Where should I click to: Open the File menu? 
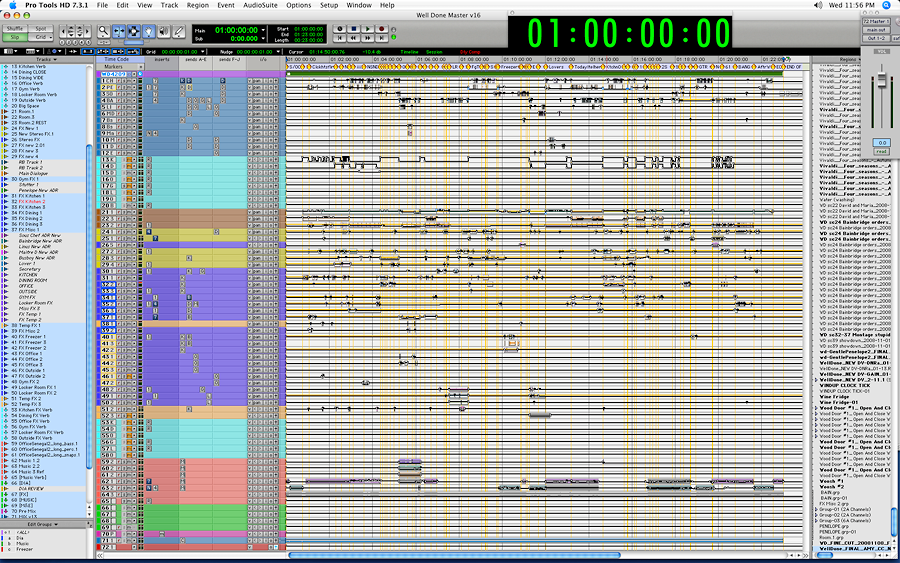click(x=102, y=5)
